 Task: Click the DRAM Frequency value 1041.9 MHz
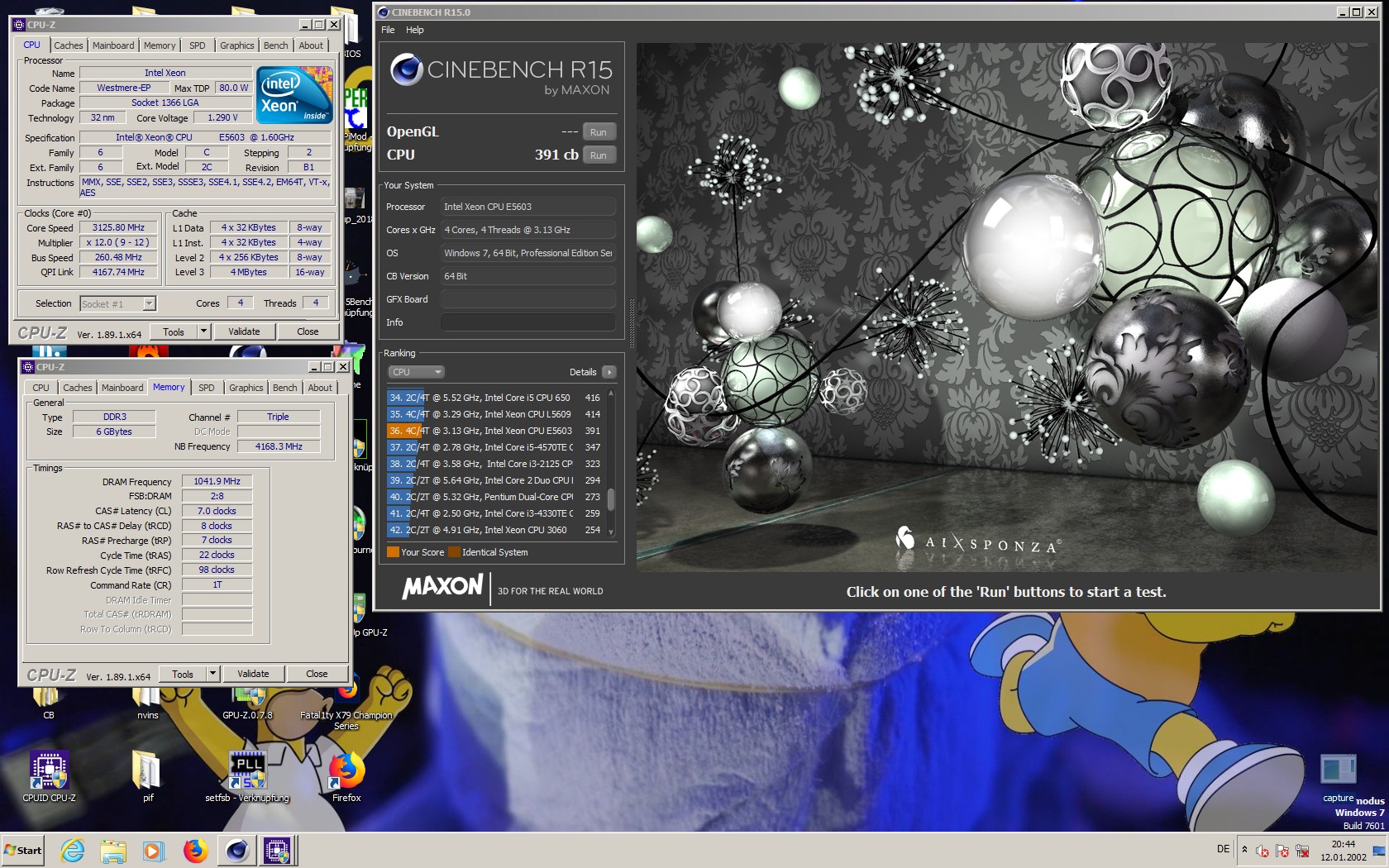click(217, 481)
